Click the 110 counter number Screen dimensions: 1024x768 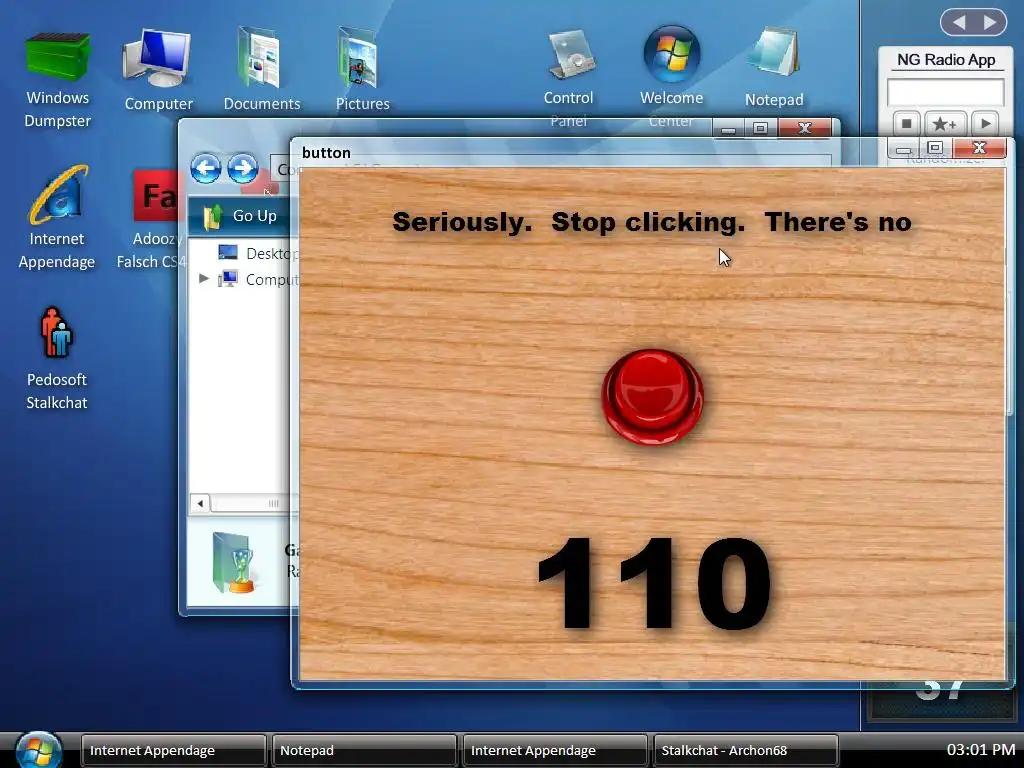tap(654, 583)
